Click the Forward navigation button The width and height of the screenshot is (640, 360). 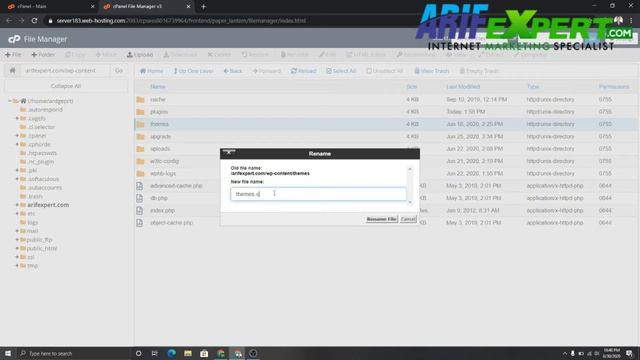coord(267,71)
